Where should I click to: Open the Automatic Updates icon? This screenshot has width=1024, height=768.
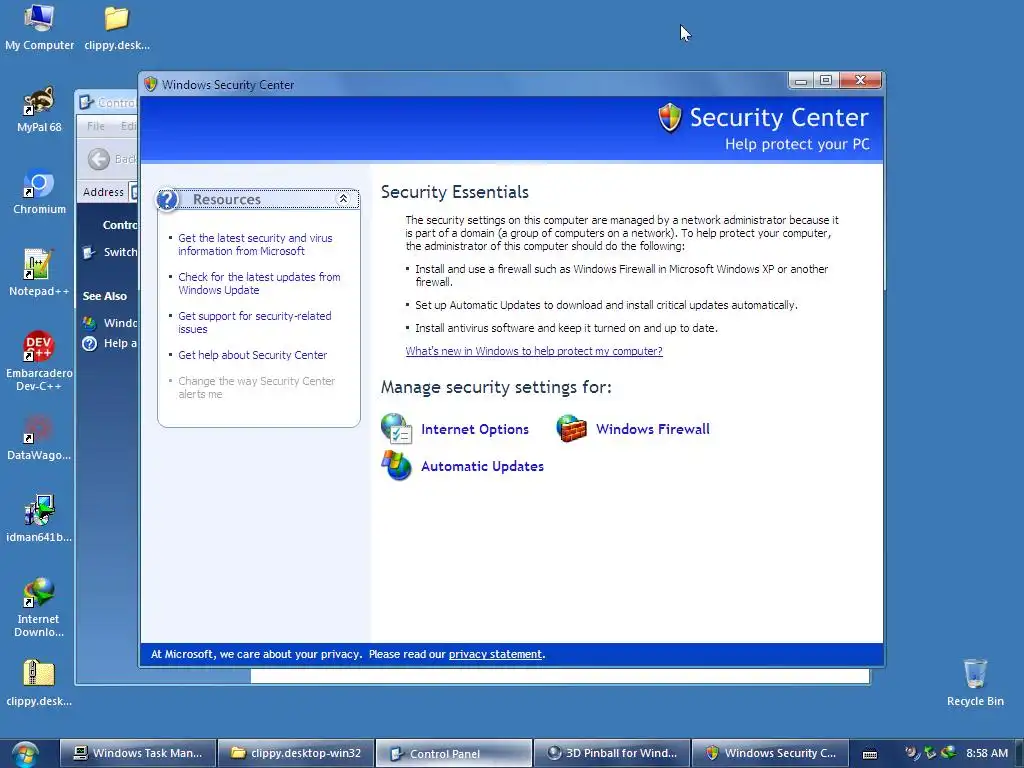click(x=396, y=466)
